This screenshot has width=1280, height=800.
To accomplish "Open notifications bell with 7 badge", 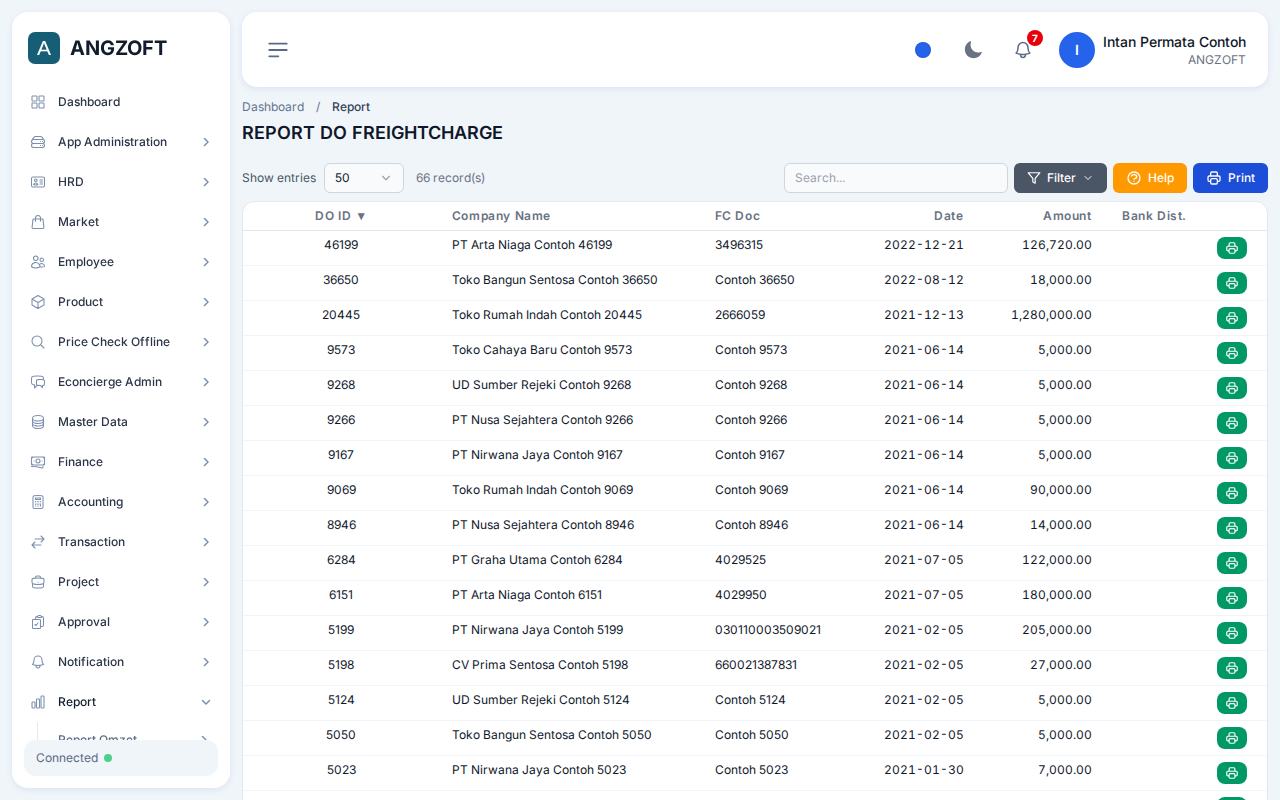I will click(x=1023, y=50).
